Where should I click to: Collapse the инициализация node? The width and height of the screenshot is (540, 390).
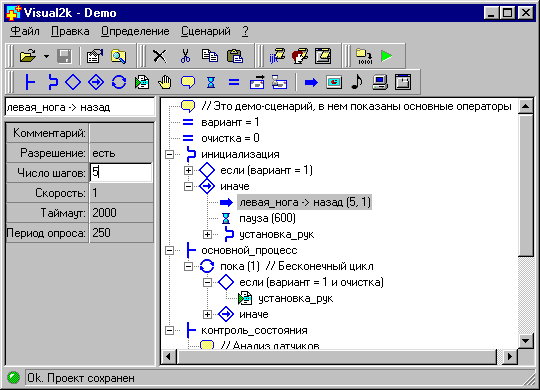169,154
